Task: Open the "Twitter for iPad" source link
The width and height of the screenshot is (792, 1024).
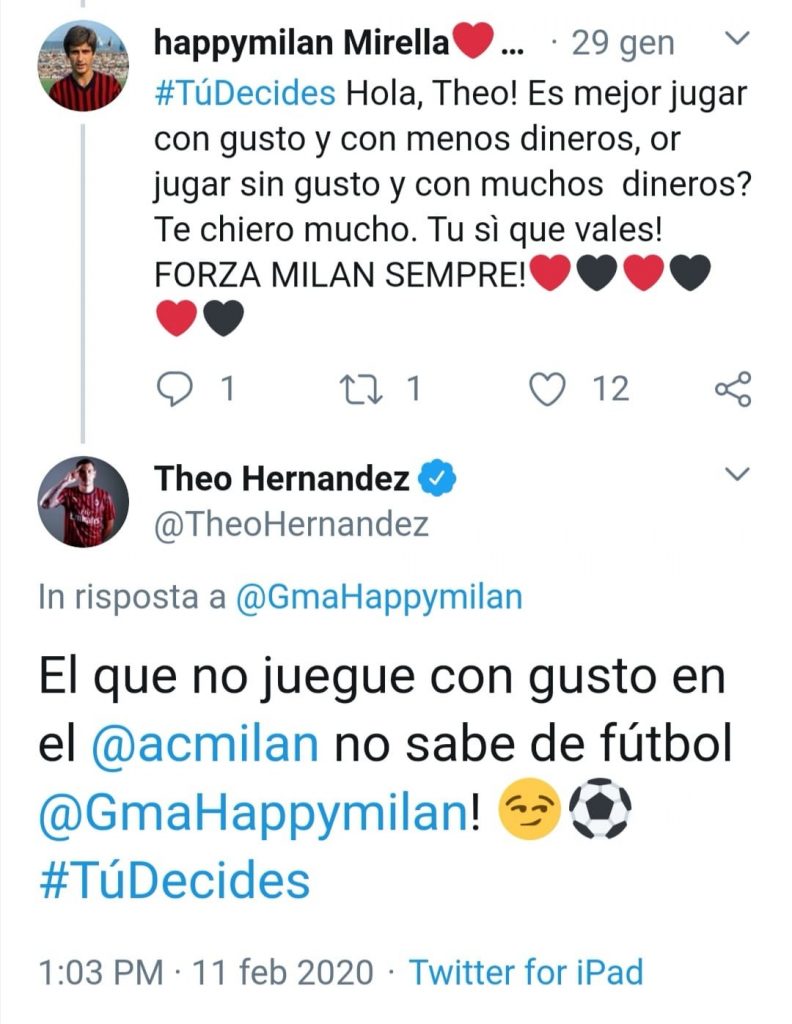Action: click(x=526, y=971)
